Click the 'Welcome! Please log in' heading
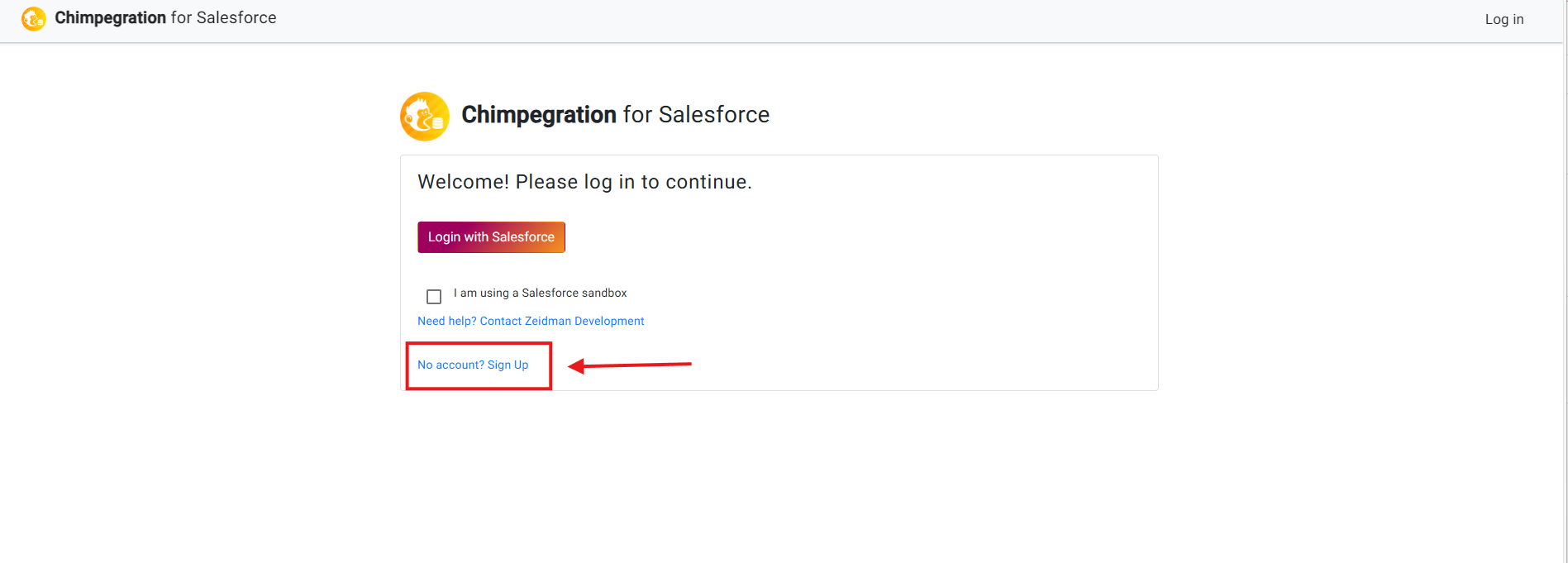 (x=584, y=182)
